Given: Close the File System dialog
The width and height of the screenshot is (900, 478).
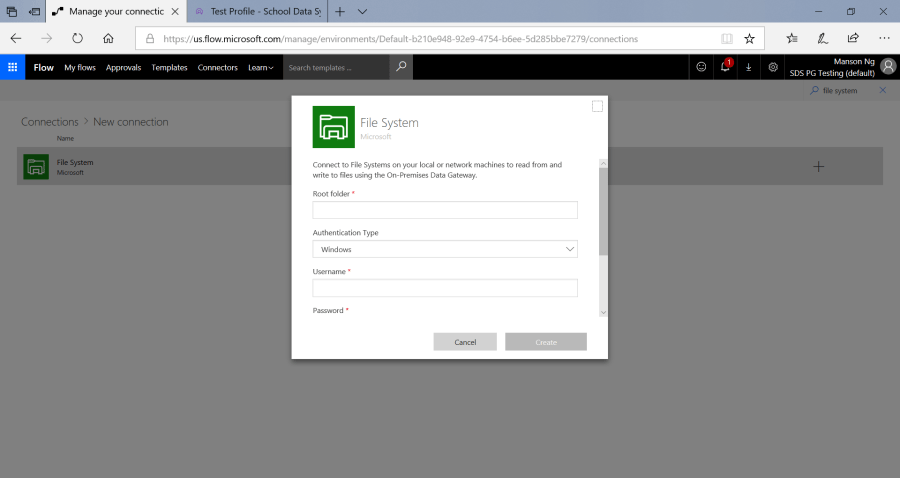Looking at the screenshot, I should 597,106.
